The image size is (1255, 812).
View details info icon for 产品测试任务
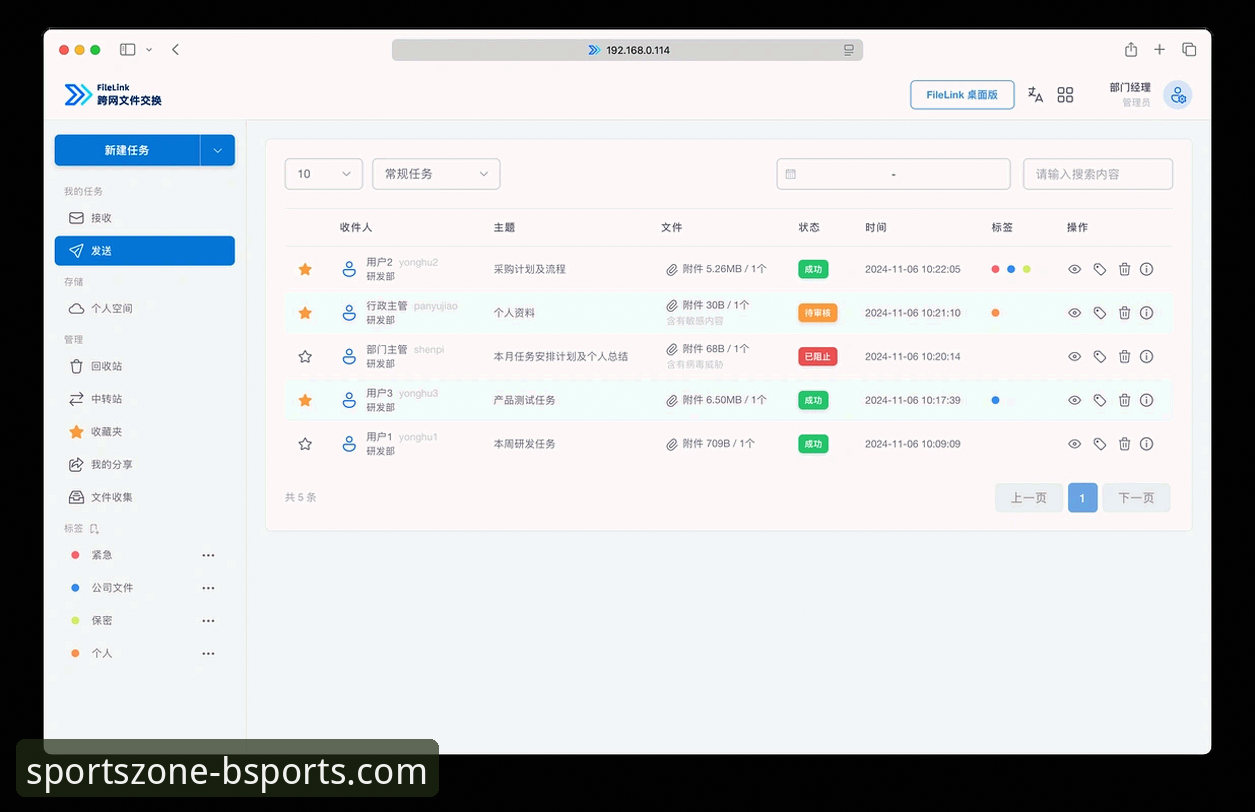[1147, 399]
